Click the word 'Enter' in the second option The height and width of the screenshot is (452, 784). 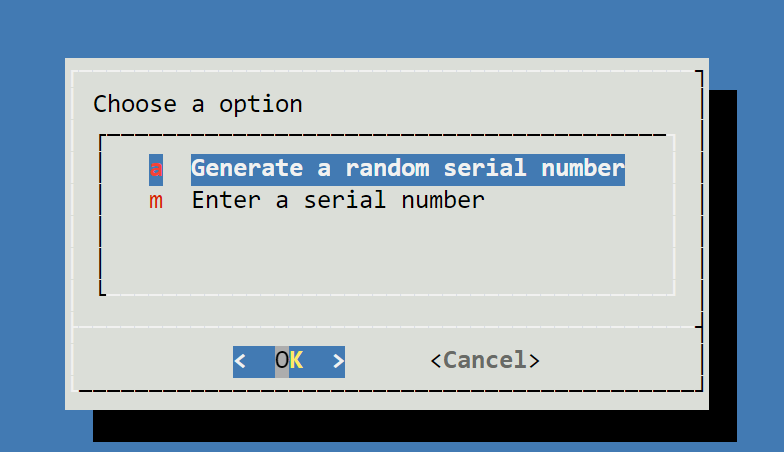(x=226, y=200)
